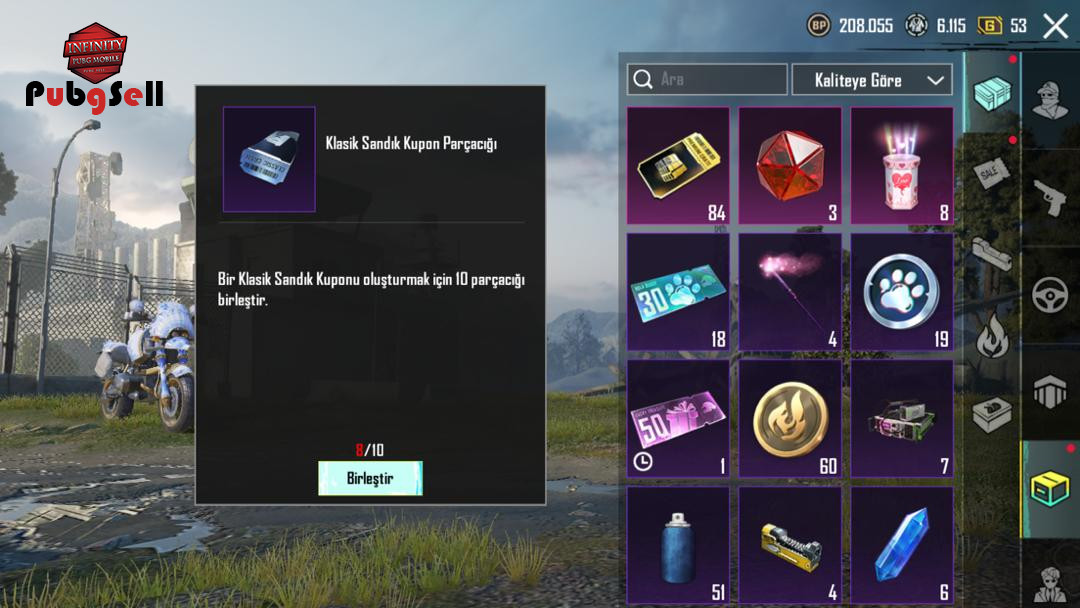1080x608 pixels.
Task: Select the blue crystal item
Action: [x=902, y=545]
